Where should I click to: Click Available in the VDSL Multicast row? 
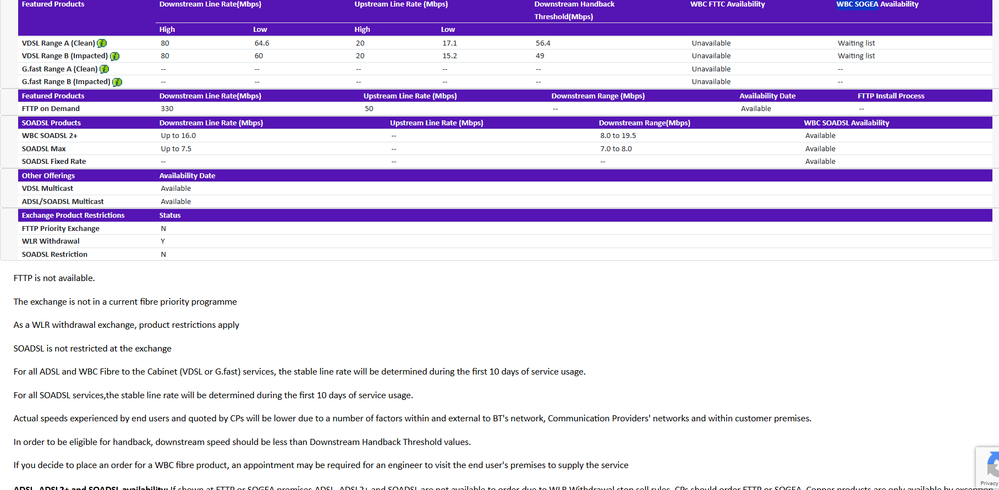click(x=176, y=189)
